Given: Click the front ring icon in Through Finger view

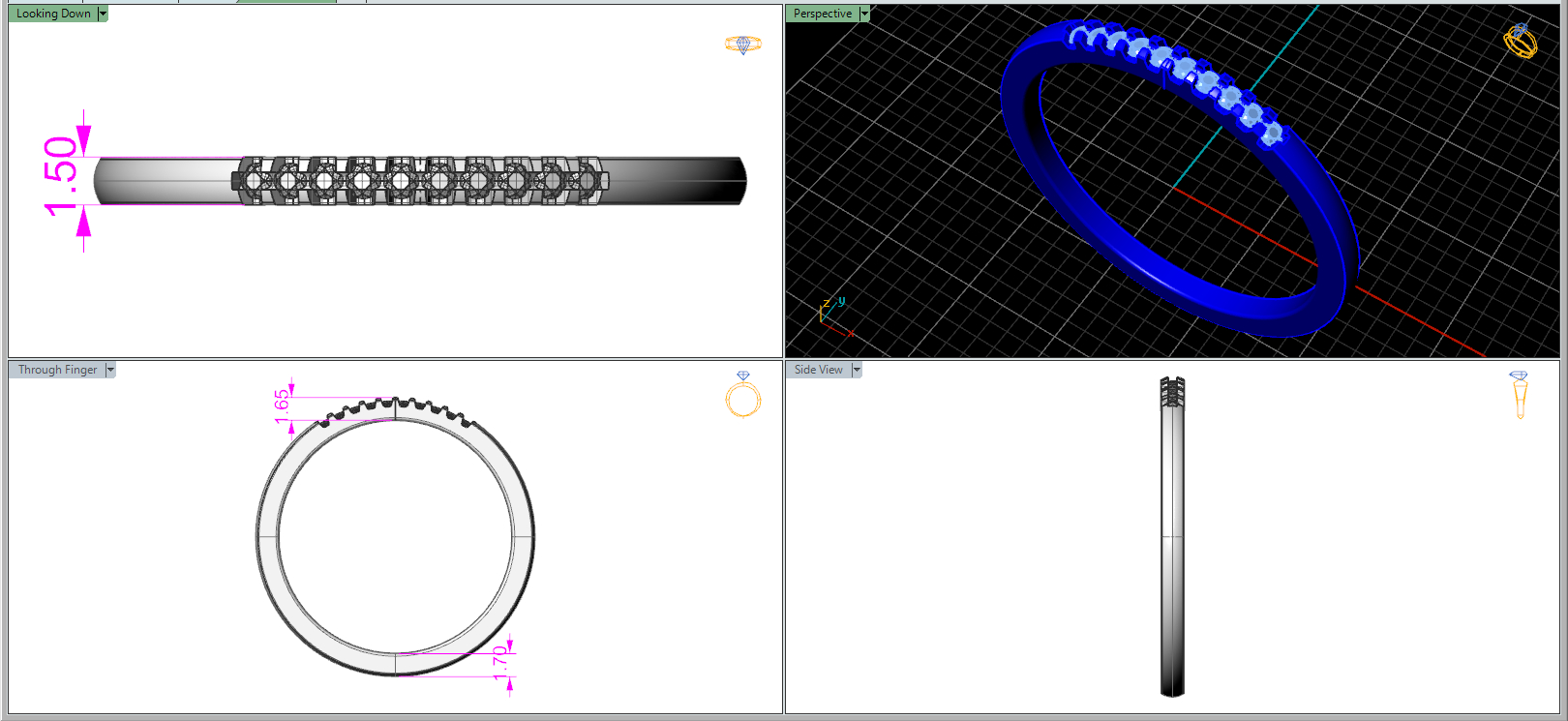Looking at the screenshot, I should pos(743,394).
